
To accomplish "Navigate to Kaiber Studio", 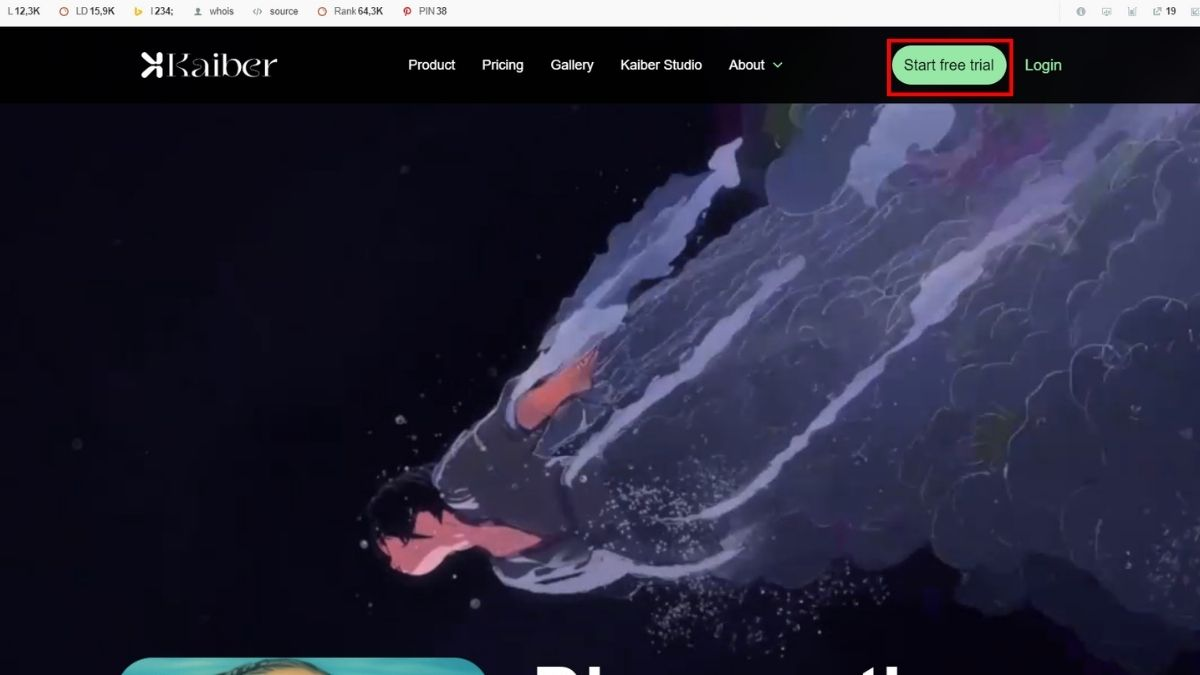I will coord(661,65).
